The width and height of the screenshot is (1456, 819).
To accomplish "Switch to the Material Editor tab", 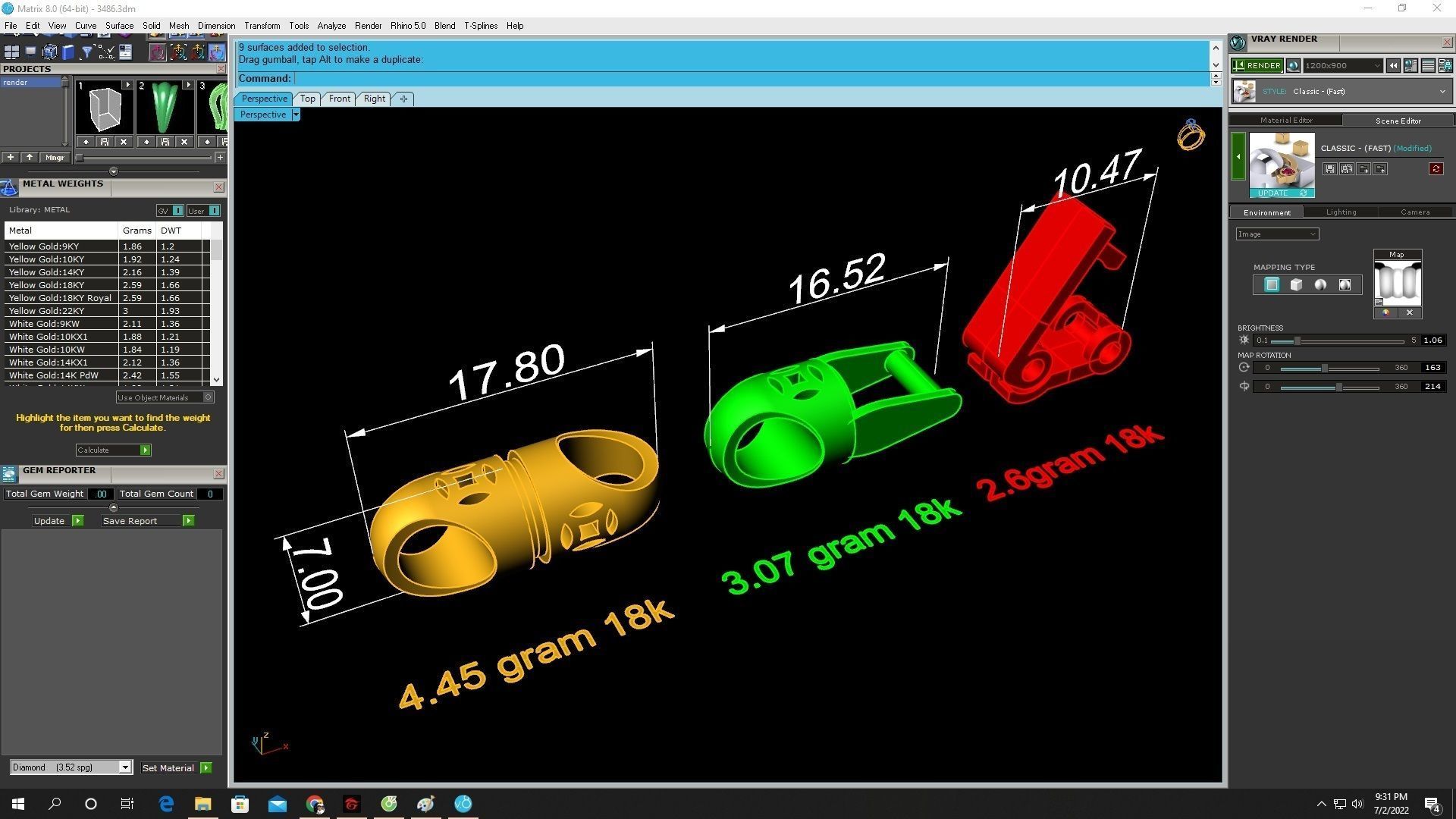I will [x=1285, y=121].
